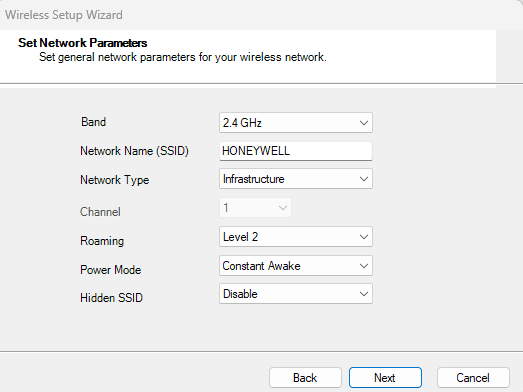Click the Channel label
The width and height of the screenshot is (523, 392).
pos(100,212)
